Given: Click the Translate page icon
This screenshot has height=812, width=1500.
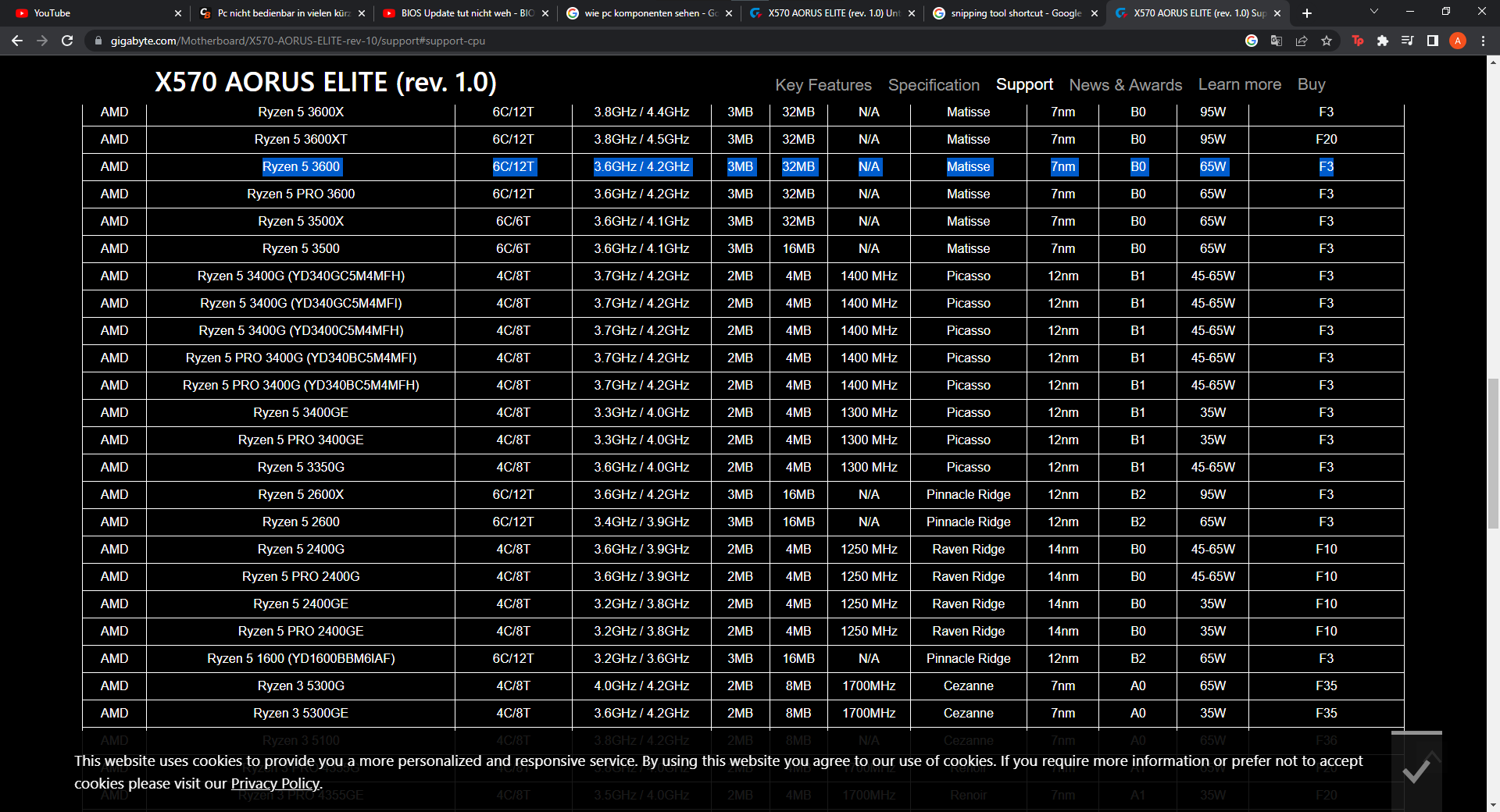Looking at the screenshot, I should pyautogui.click(x=1277, y=41).
